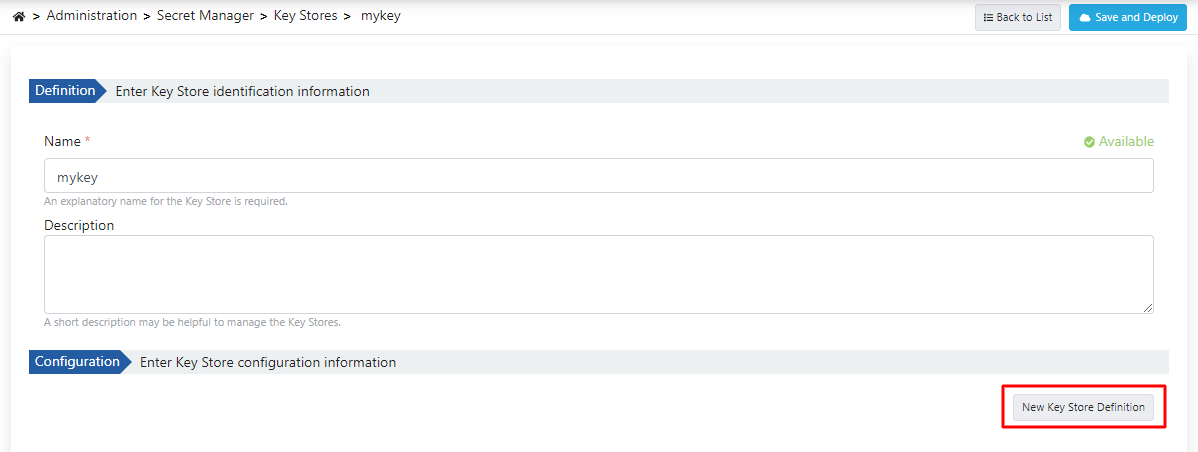
Task: Click inside the Description text area
Action: click(598, 274)
